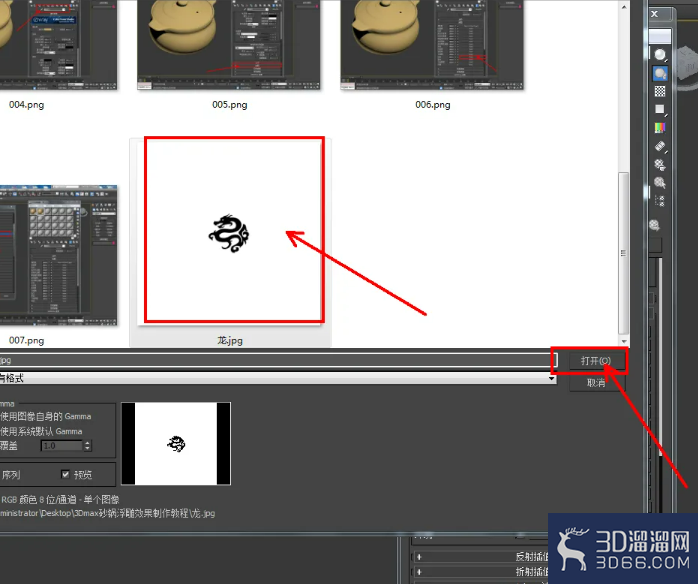Click the 覆盖 gamma value field
Viewport: 698px width, 584px height.
pos(61,446)
